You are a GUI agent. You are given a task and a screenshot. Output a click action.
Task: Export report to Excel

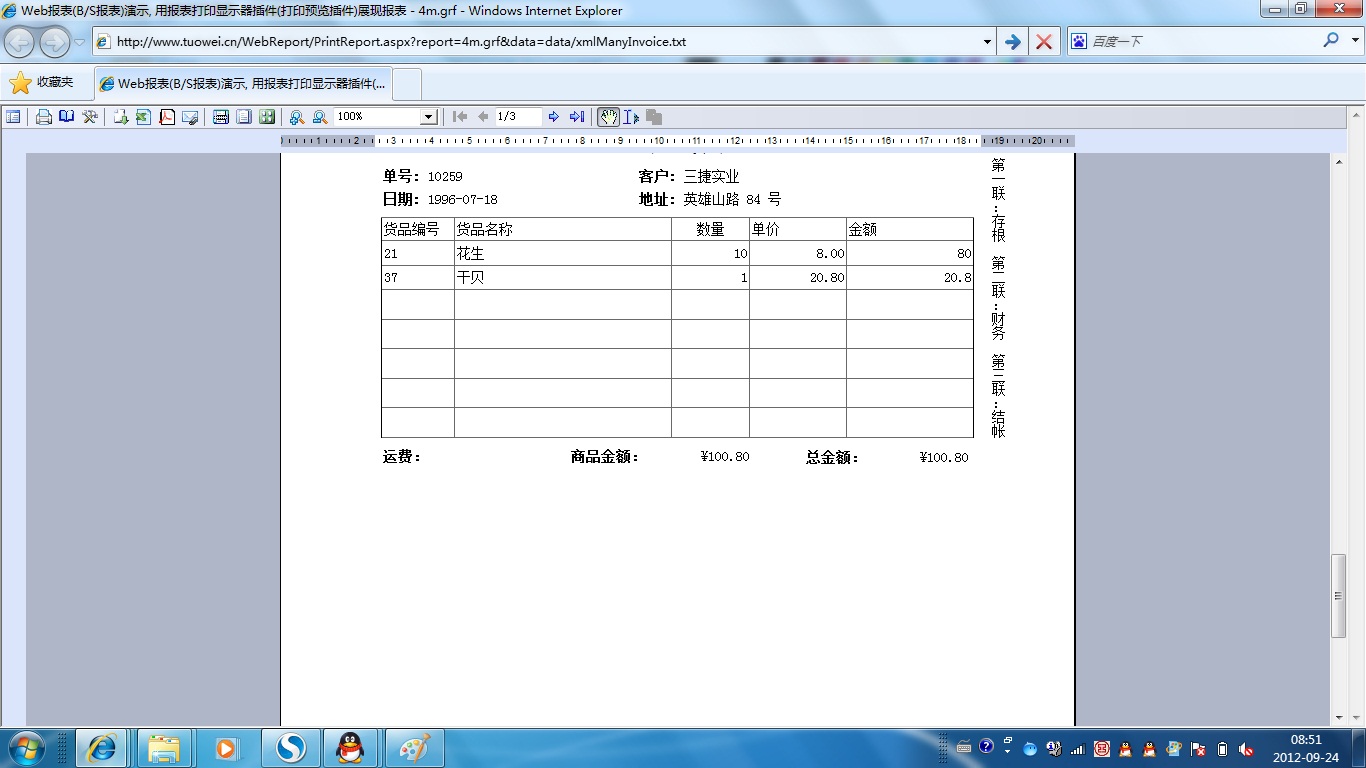pyautogui.click(x=143, y=117)
